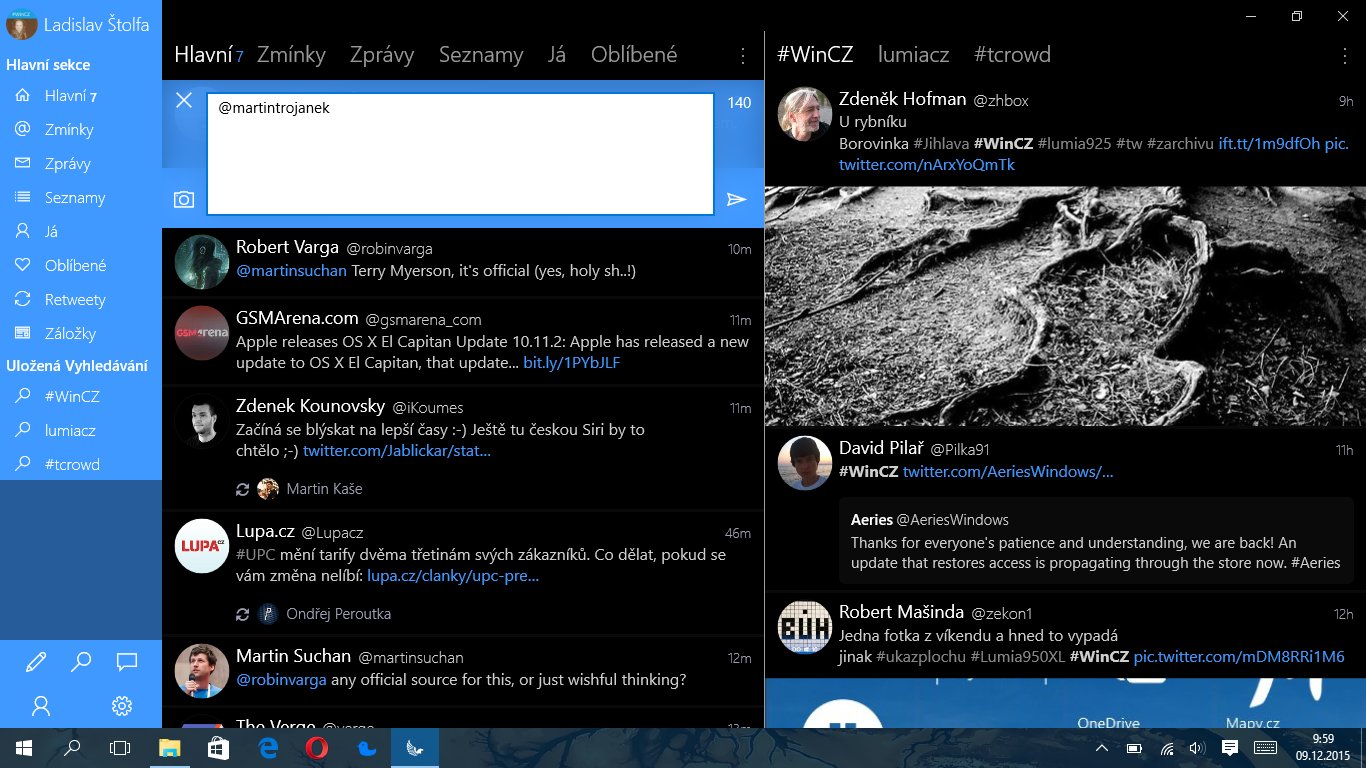Screen dimensions: 1366x768
Task: Open the volume control in system tray
Action: point(1198,748)
